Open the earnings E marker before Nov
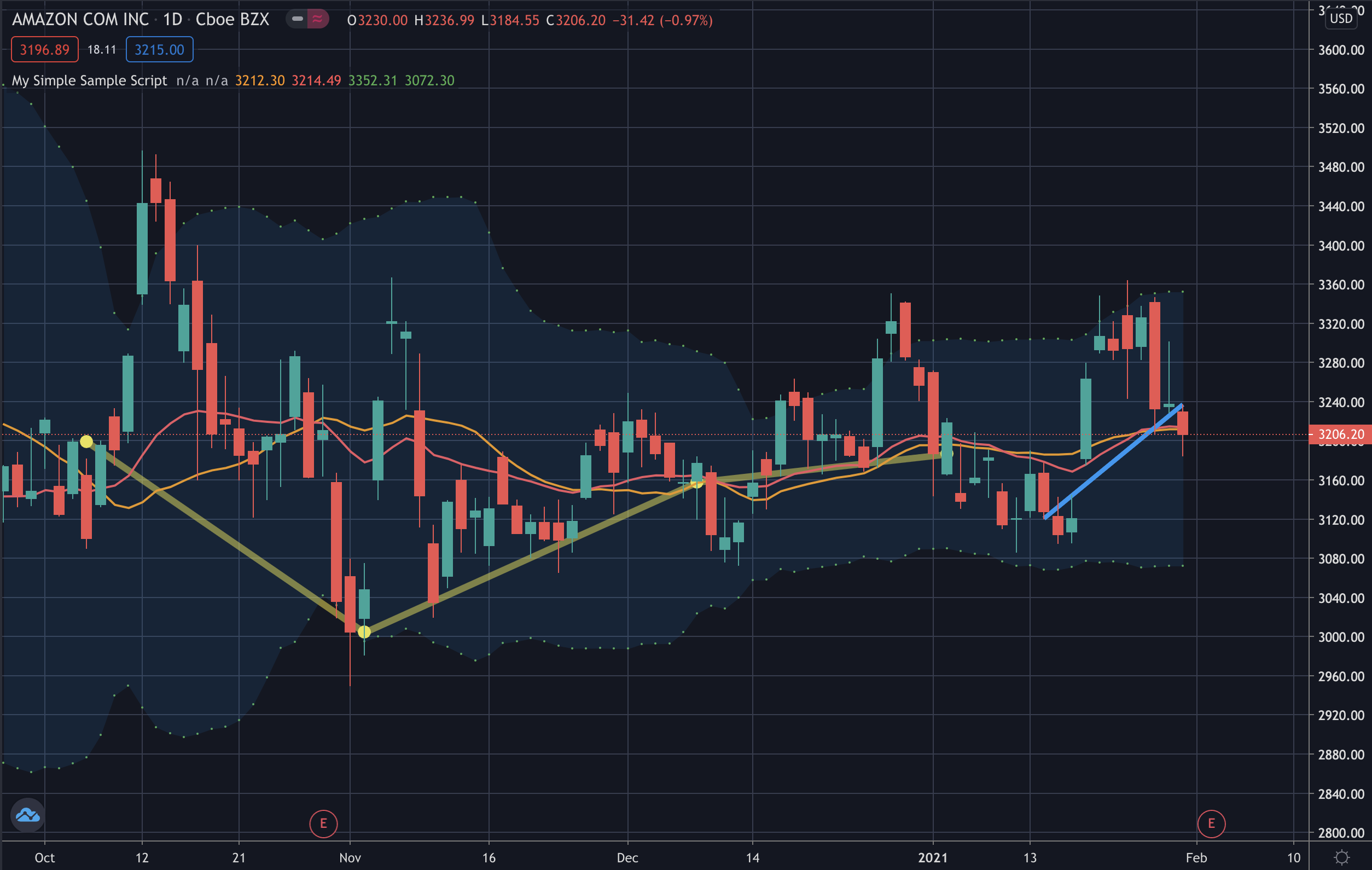 tap(323, 823)
